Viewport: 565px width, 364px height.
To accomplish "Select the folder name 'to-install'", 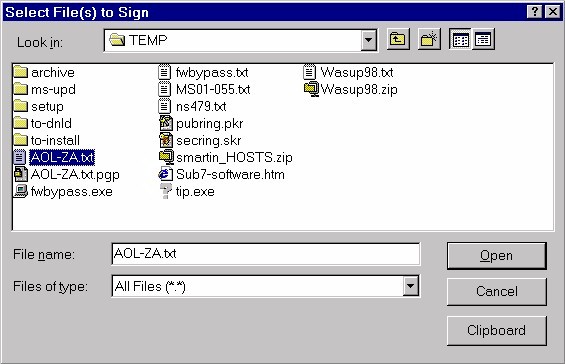I will click(x=55, y=141).
